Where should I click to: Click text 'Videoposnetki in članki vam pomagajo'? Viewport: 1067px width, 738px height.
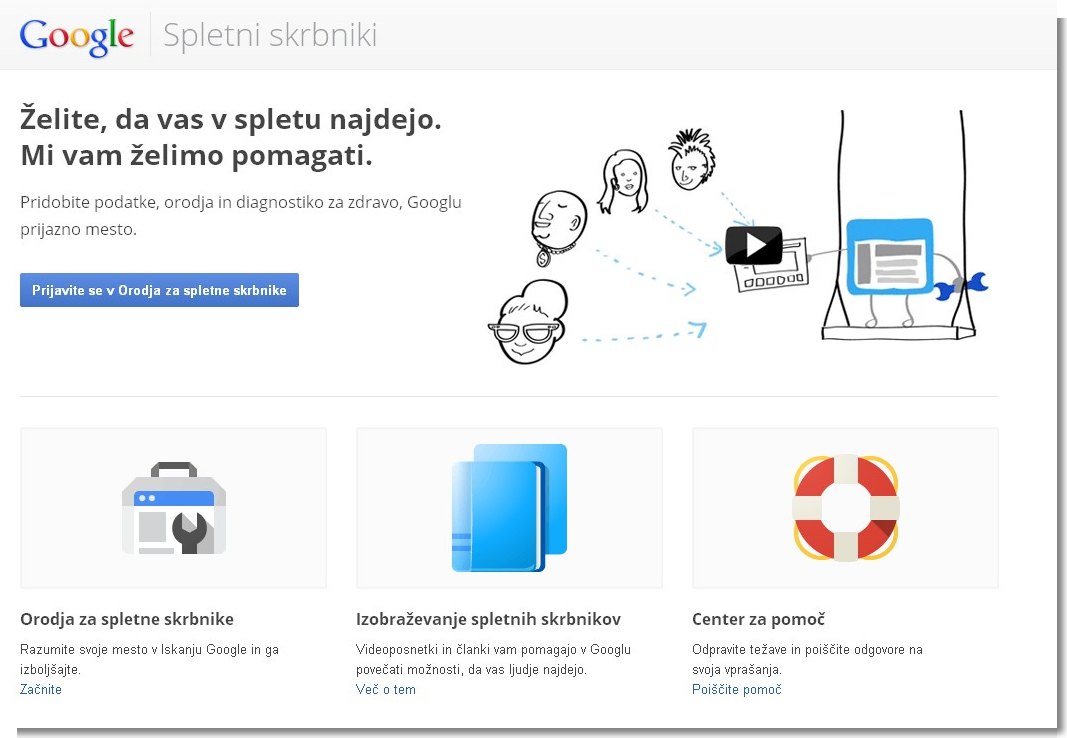(x=493, y=659)
